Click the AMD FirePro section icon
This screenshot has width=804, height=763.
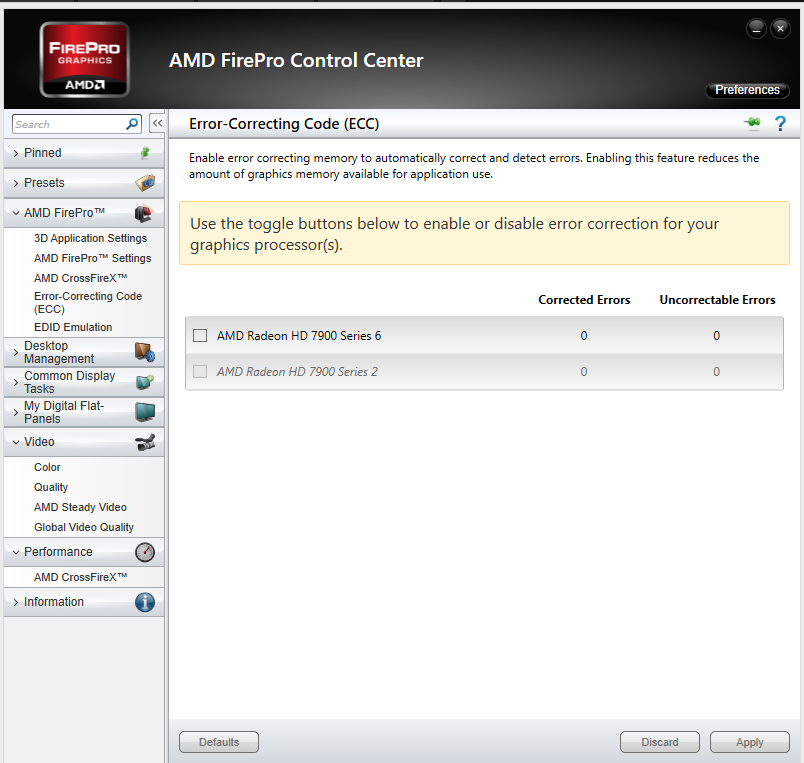[x=145, y=213]
